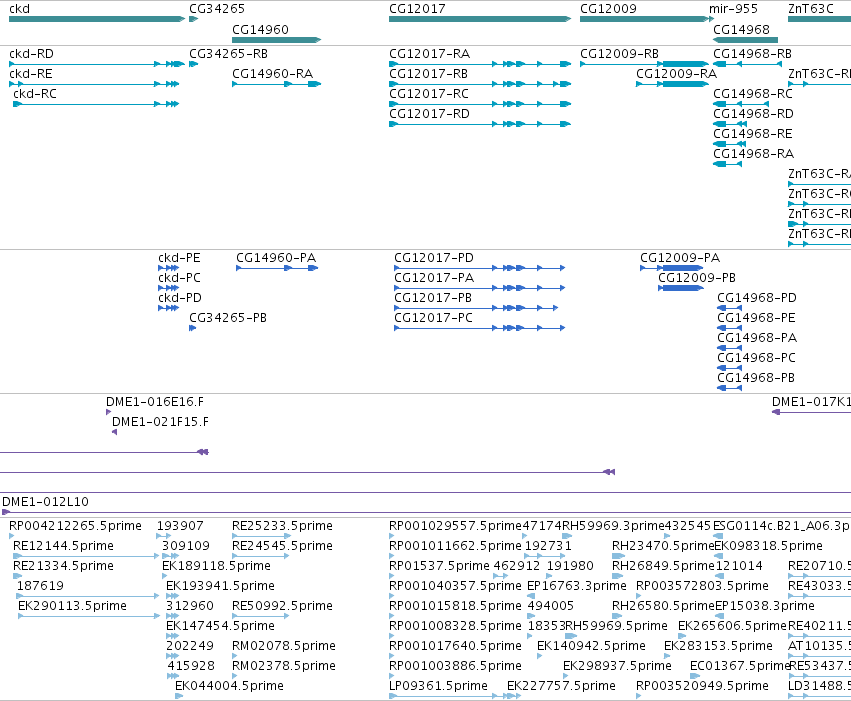Select the CG14968-RD transcript label

coord(753,114)
